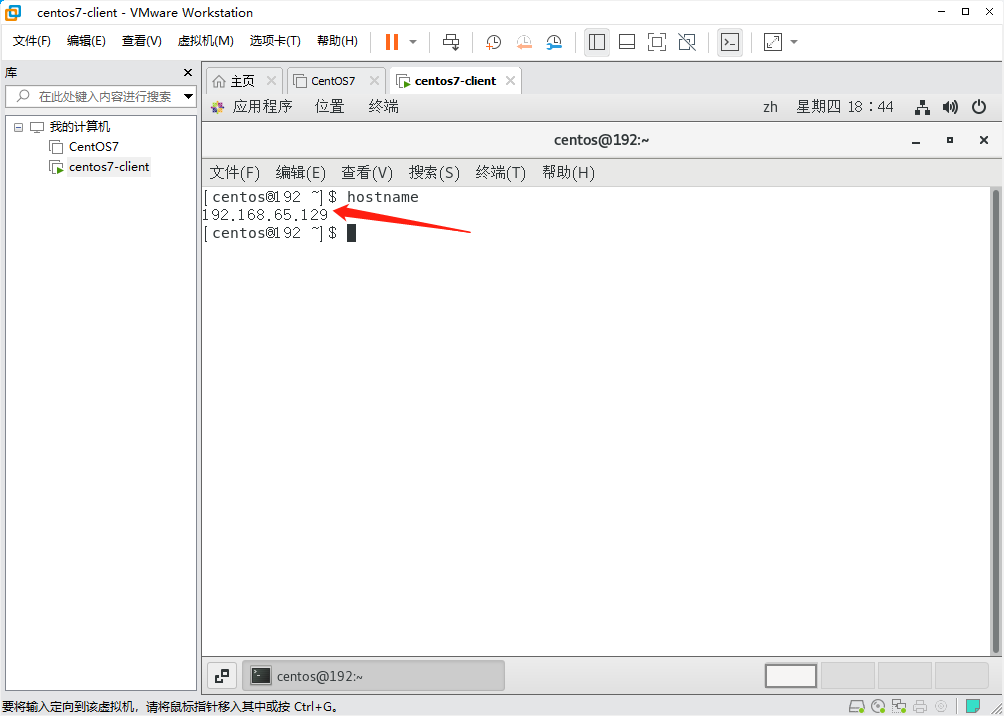The width and height of the screenshot is (1004, 716).
Task: Select the first workspace in the switcher
Action: pos(791,676)
